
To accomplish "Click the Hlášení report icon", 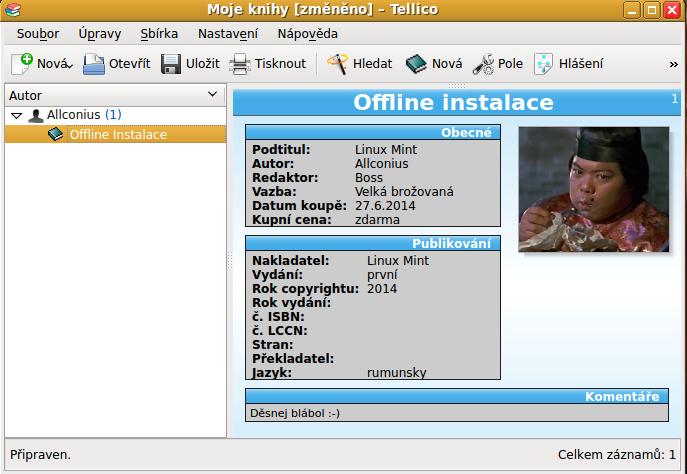I will click(x=543, y=64).
